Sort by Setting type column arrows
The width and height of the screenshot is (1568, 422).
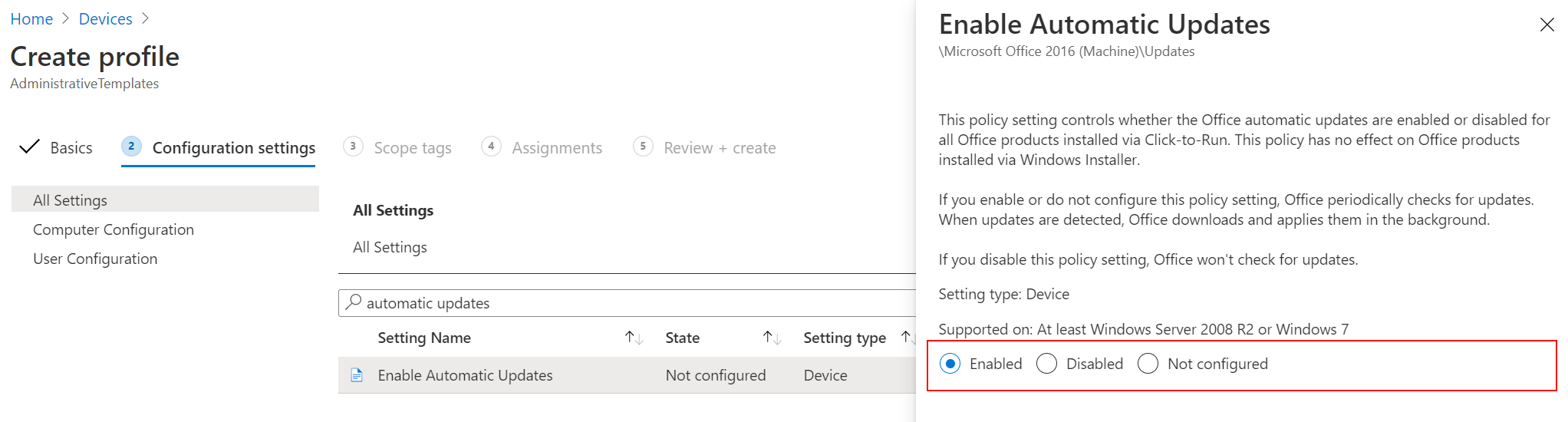tap(908, 338)
